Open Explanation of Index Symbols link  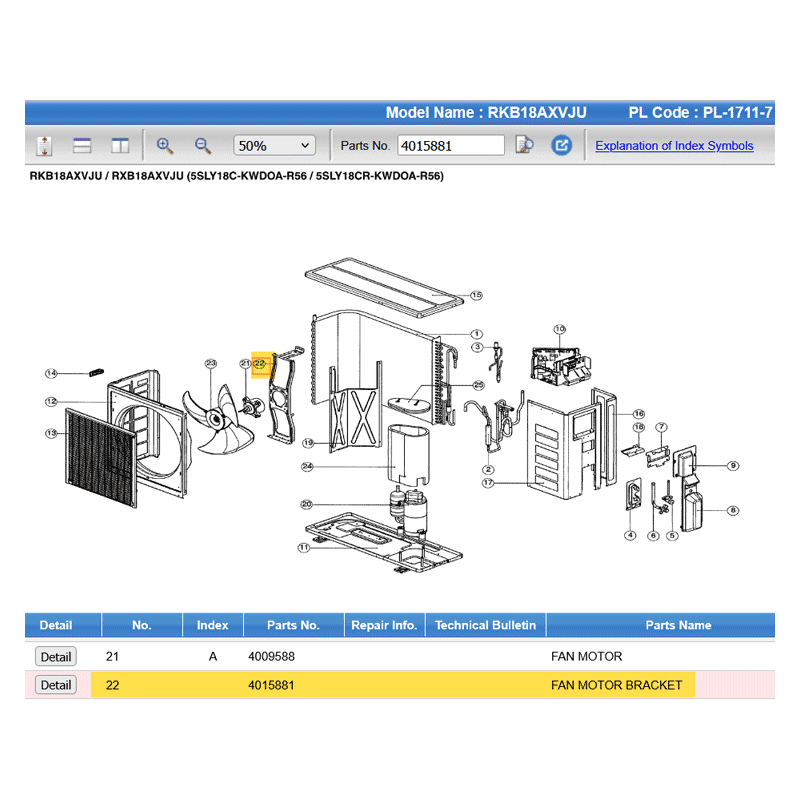pyautogui.click(x=674, y=146)
